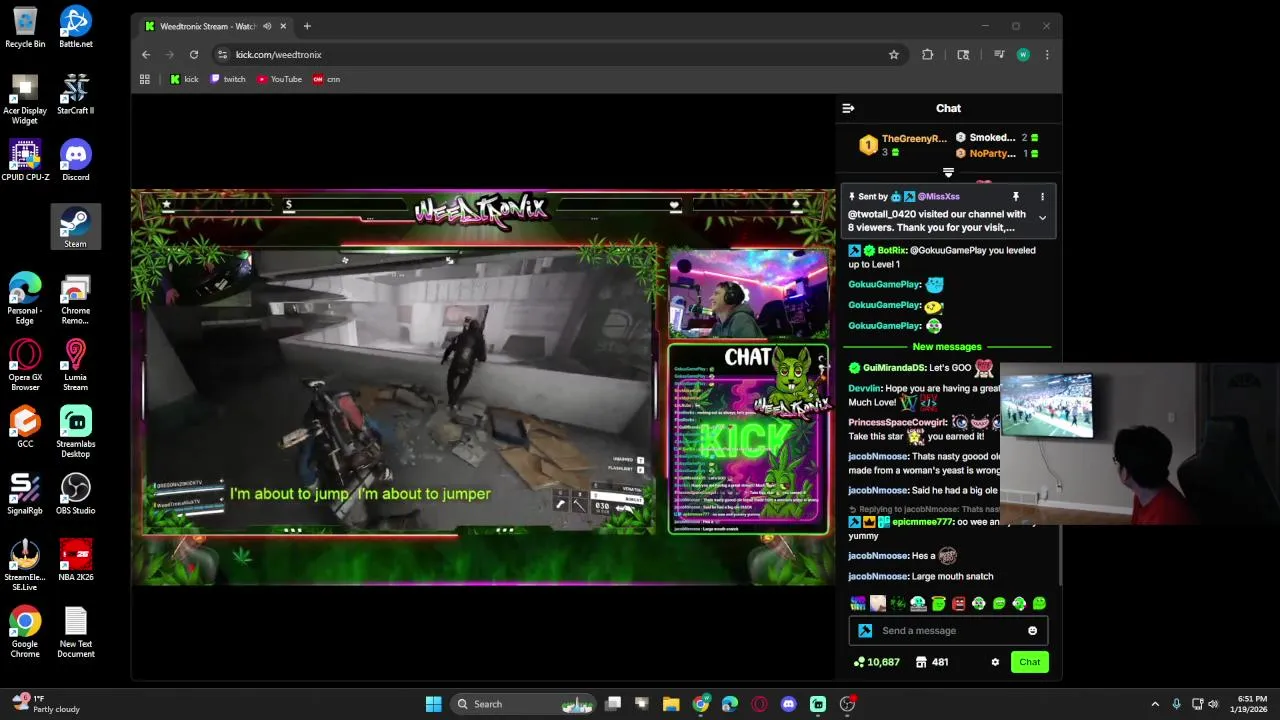Select the green halo face quick emote
This screenshot has height=720, width=1280.
click(x=938, y=604)
